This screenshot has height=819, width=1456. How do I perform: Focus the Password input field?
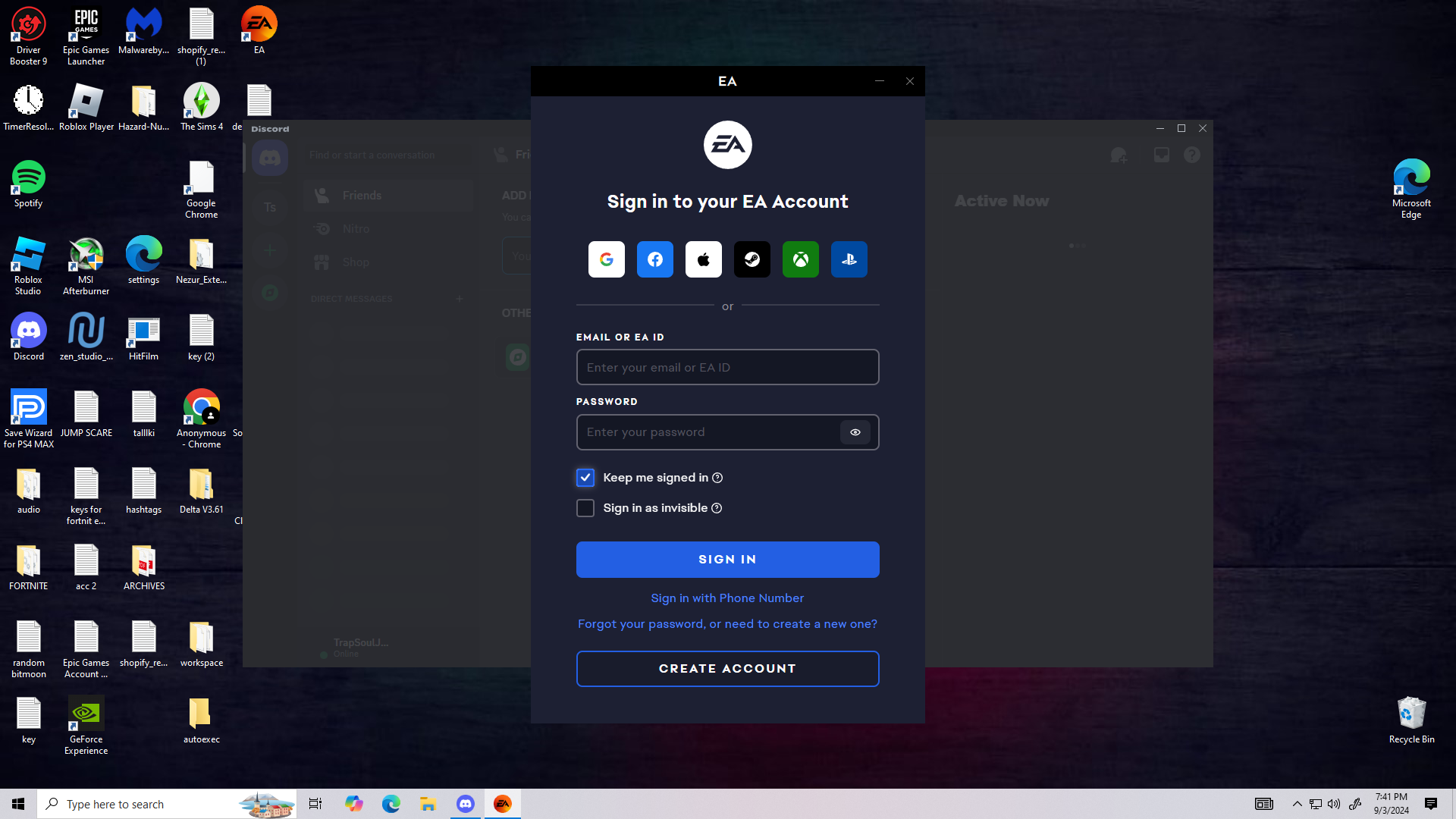tap(705, 432)
